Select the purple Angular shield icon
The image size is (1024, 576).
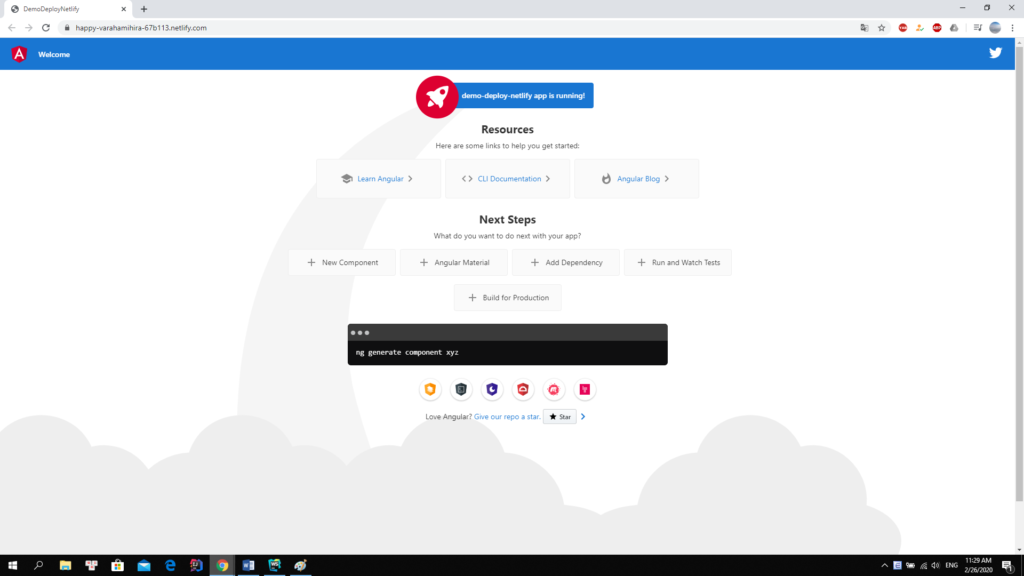(x=492, y=389)
